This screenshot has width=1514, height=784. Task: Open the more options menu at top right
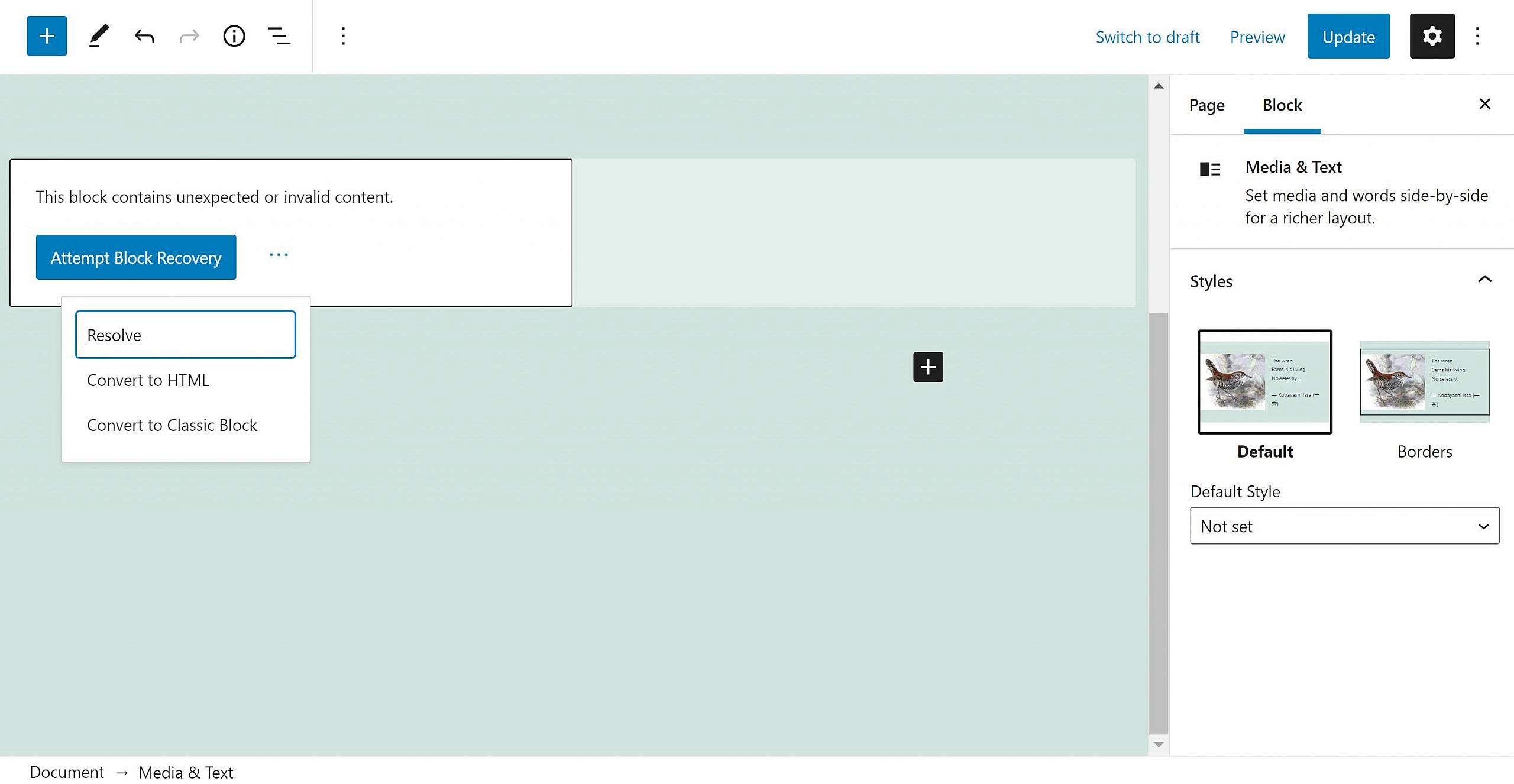1477,35
